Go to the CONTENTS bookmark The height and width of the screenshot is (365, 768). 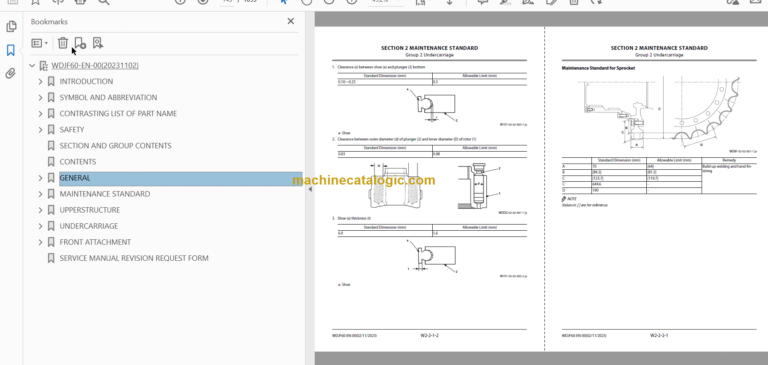tap(78, 162)
